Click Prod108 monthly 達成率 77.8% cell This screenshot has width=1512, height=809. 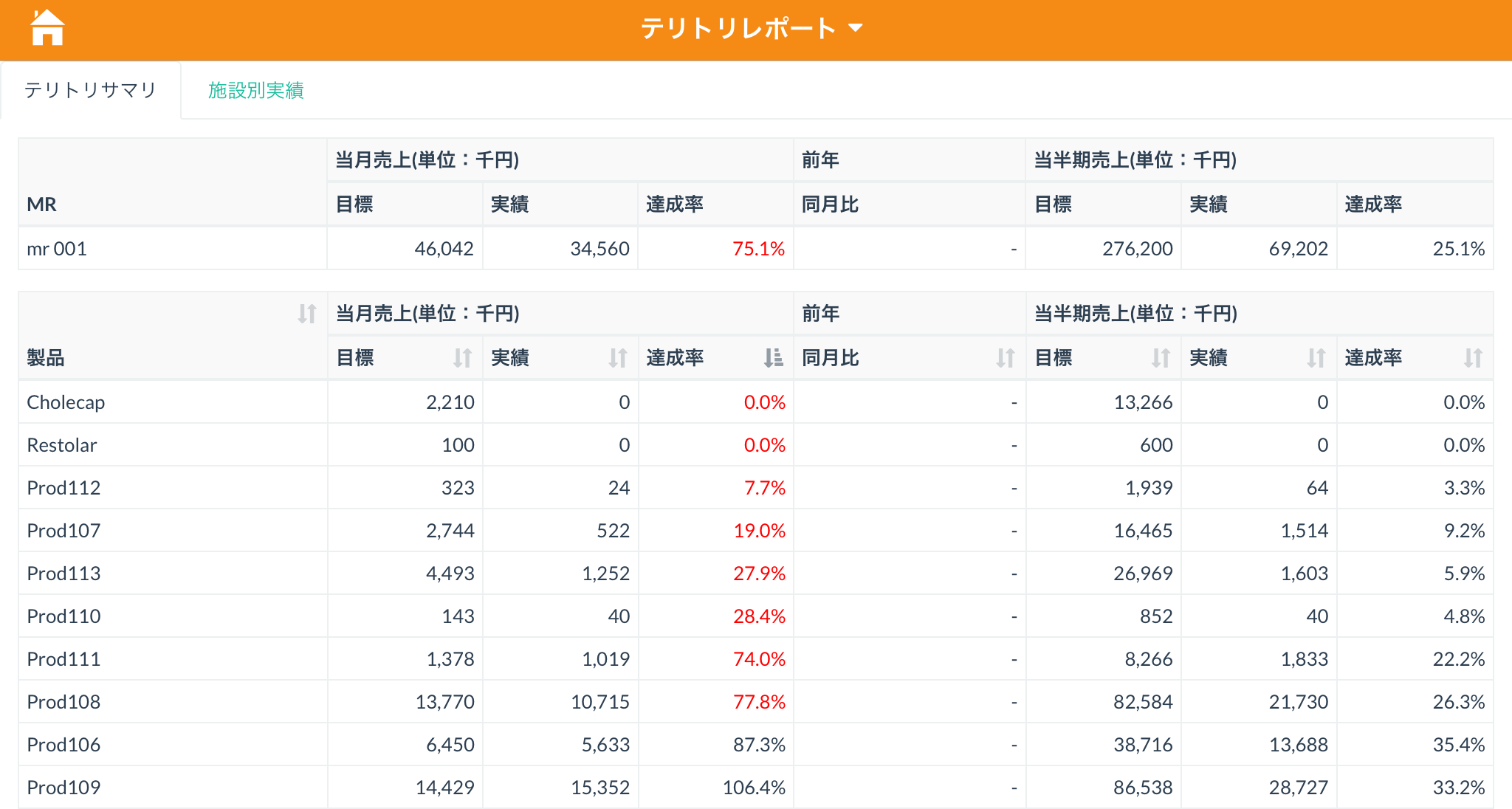click(758, 702)
